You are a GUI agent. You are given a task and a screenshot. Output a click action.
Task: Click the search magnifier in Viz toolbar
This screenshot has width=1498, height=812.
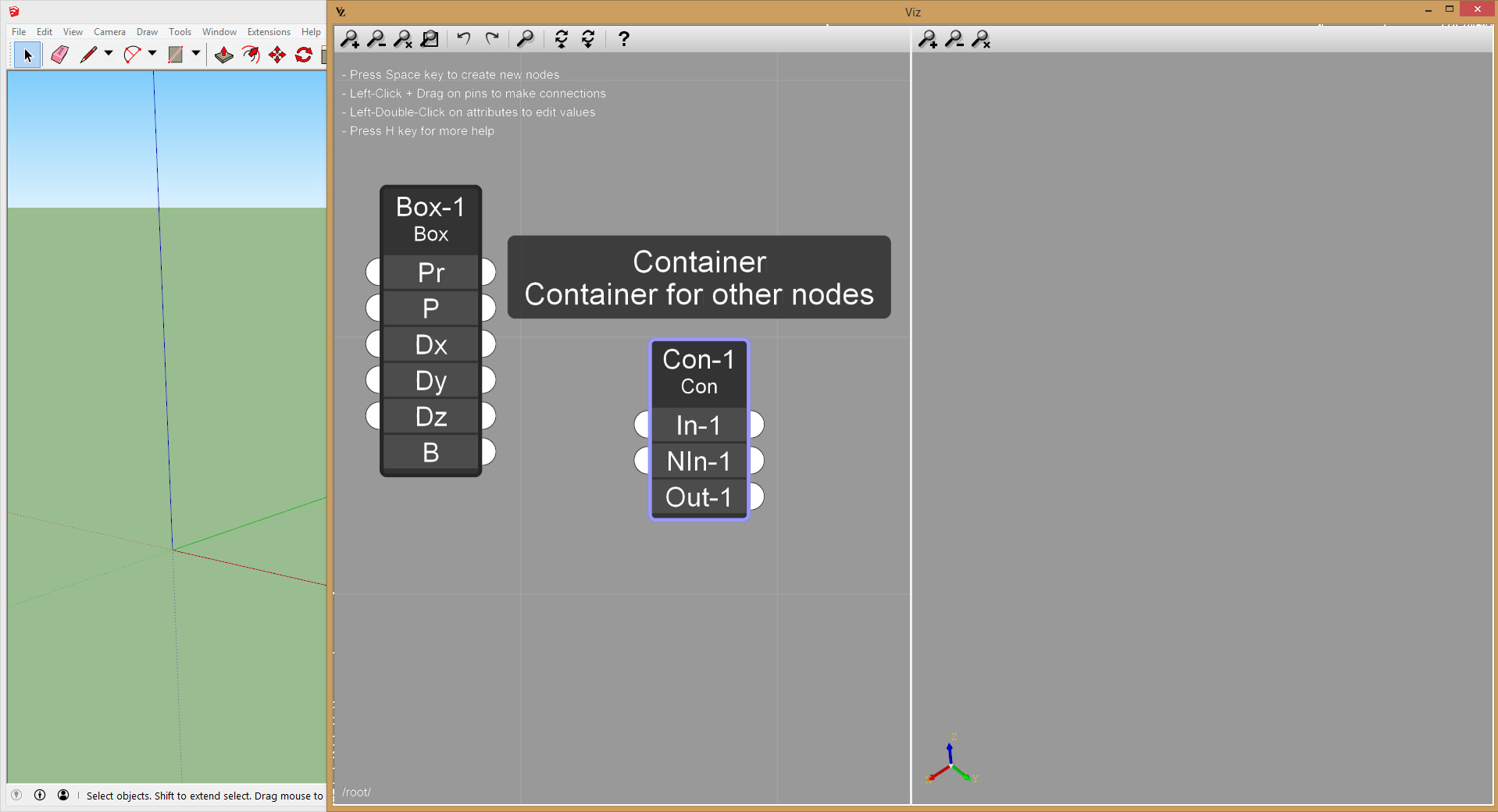click(x=526, y=38)
